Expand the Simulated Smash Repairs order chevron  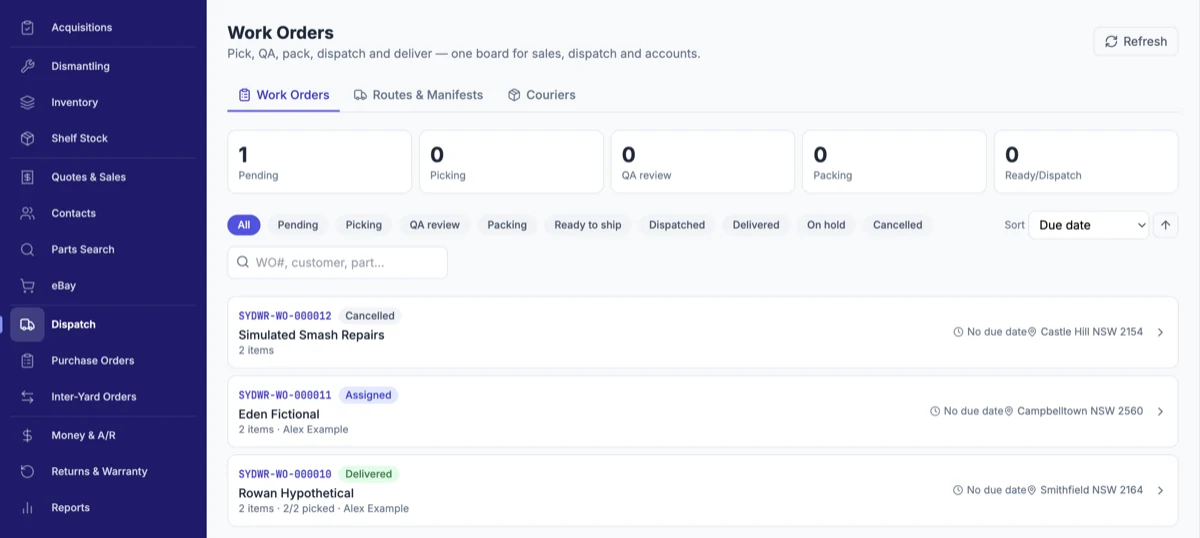[1160, 332]
